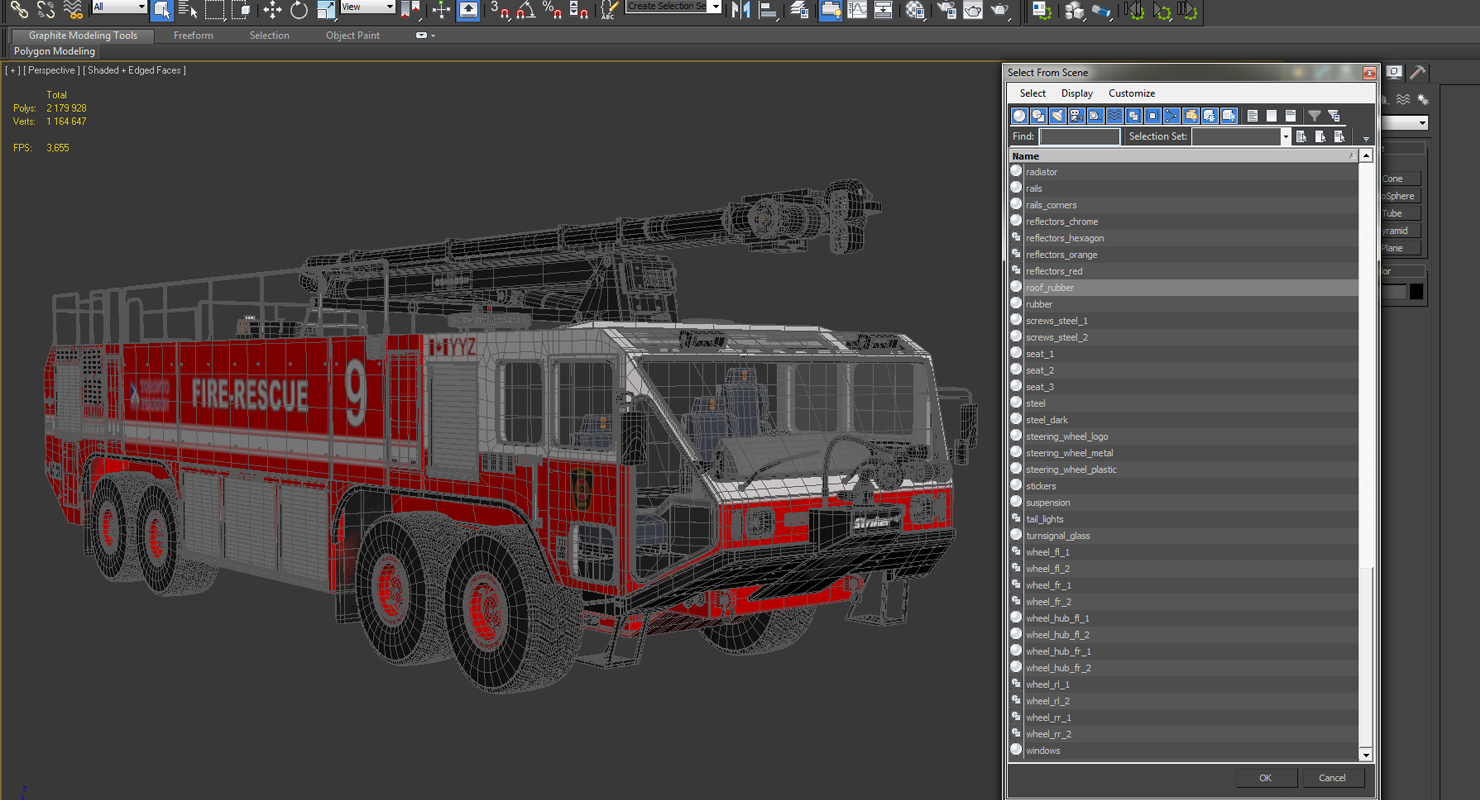Viewport: 1480px width, 800px height.
Task: Select the Link tool in main toolbar
Action: (19, 10)
